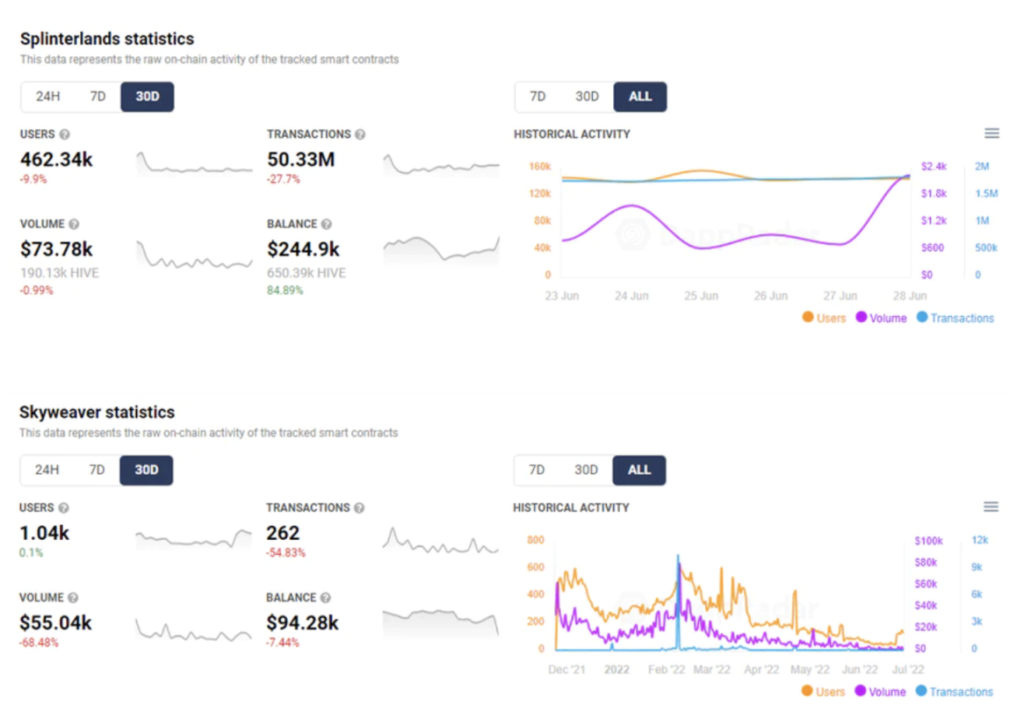
Task: Click Skyweaver VOLUME help icon
Action: point(73,598)
